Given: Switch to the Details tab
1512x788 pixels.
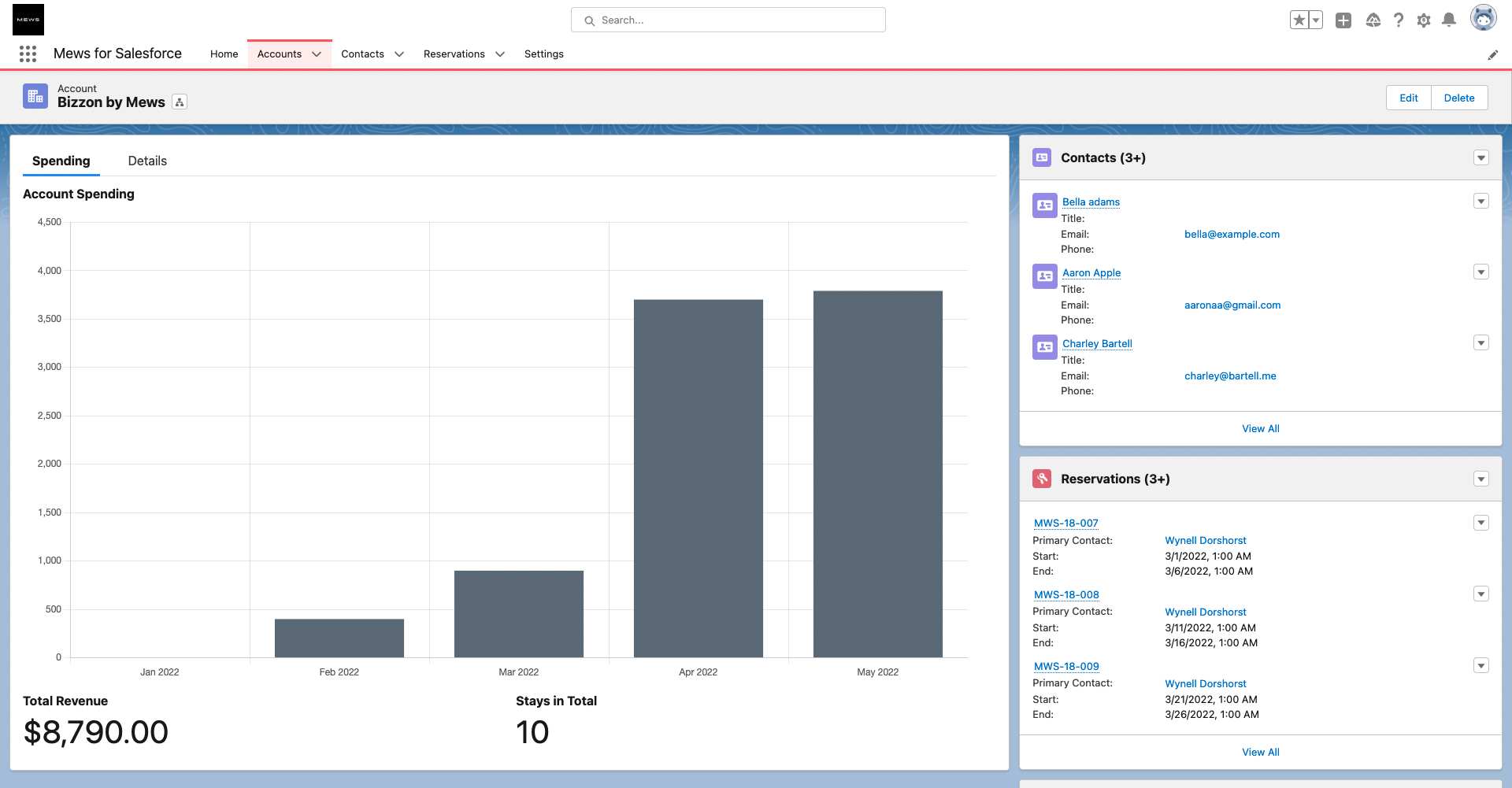Looking at the screenshot, I should coord(147,161).
